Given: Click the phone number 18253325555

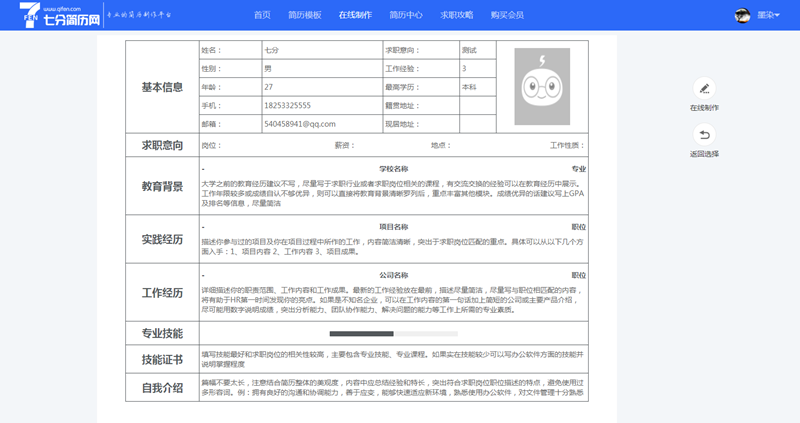Looking at the screenshot, I should (x=287, y=105).
